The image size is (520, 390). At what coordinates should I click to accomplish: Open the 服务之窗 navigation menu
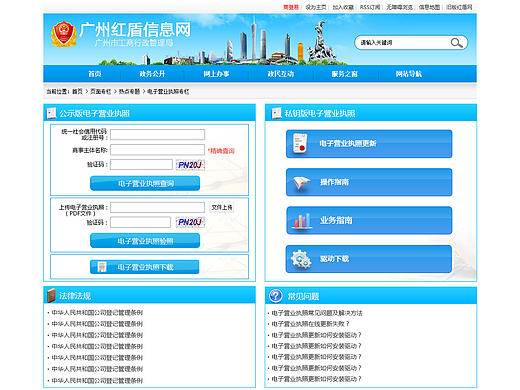coord(345,74)
